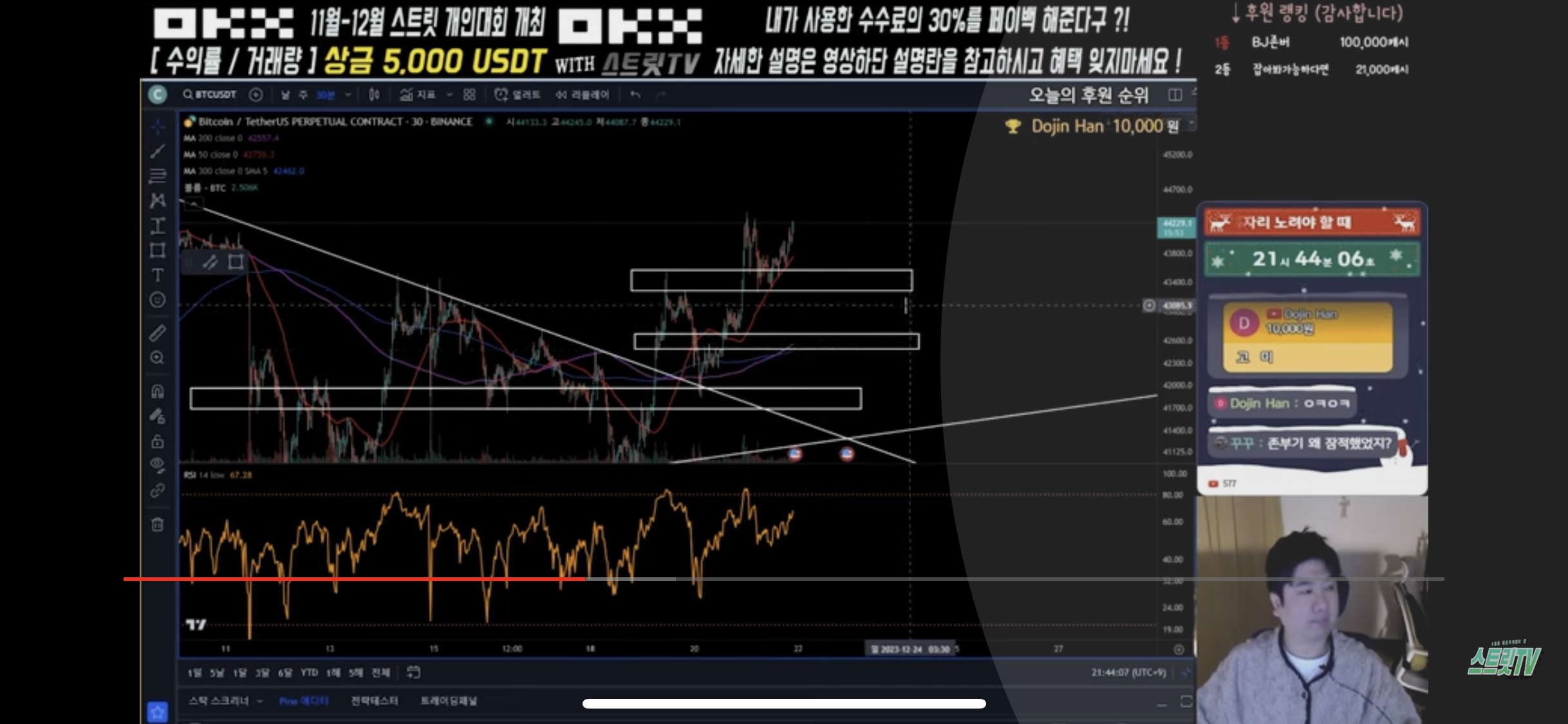Click the current price label 44229.1
The image size is (1568, 724).
[1177, 227]
